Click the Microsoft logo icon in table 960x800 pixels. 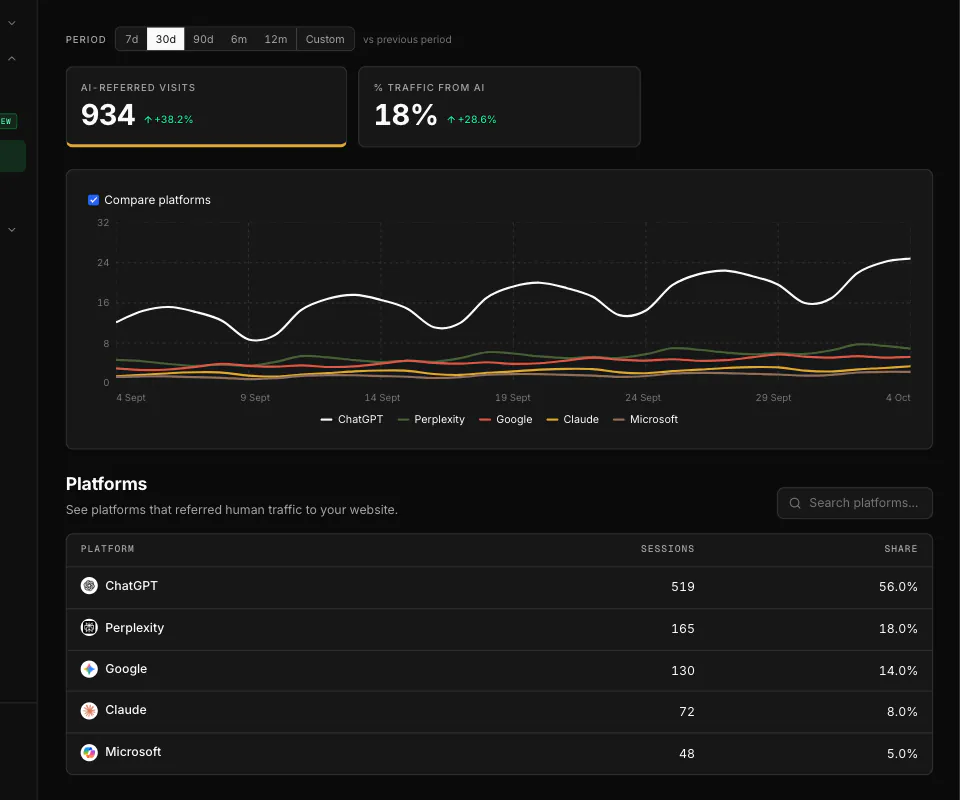pos(89,752)
